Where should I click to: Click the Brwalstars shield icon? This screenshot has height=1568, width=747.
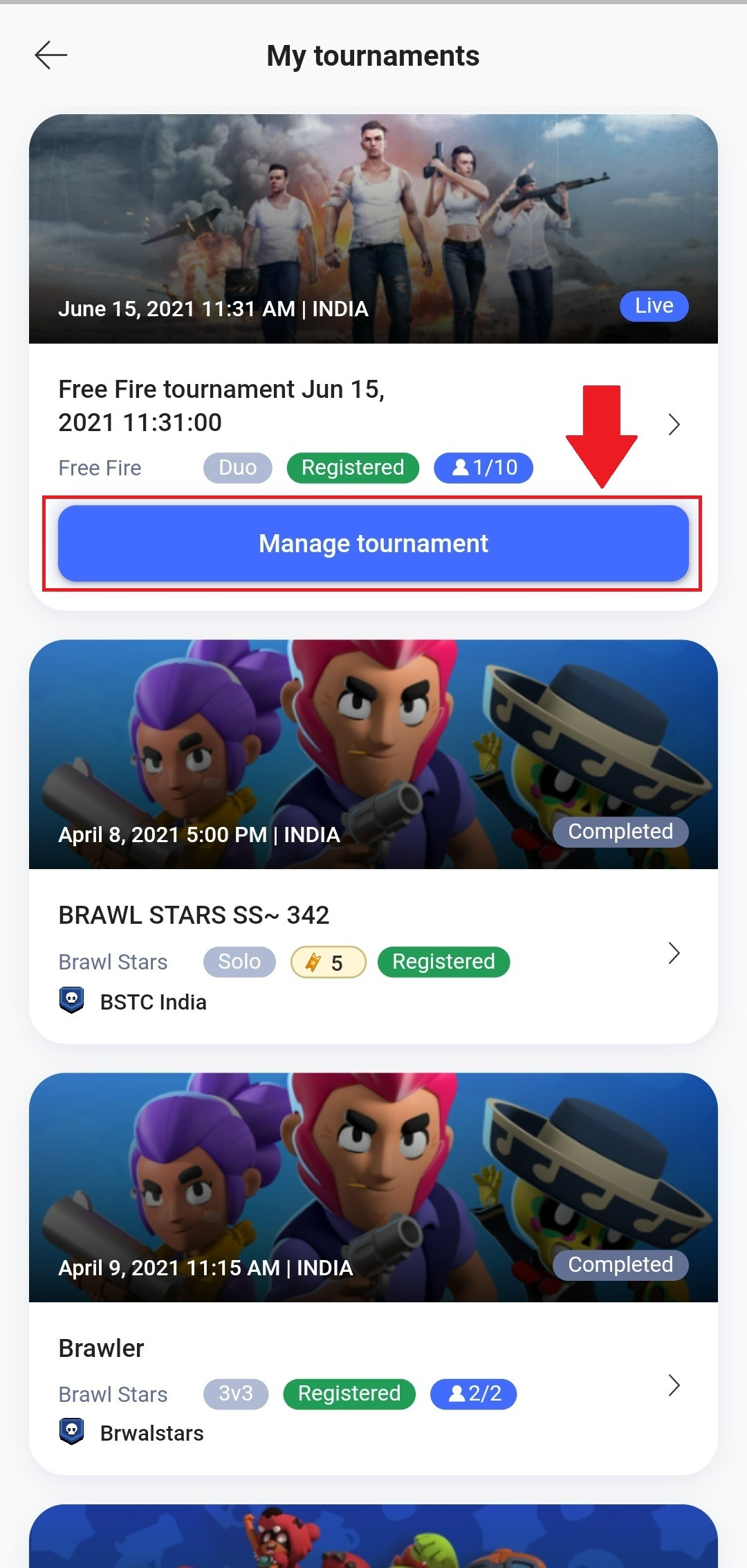coord(72,1432)
